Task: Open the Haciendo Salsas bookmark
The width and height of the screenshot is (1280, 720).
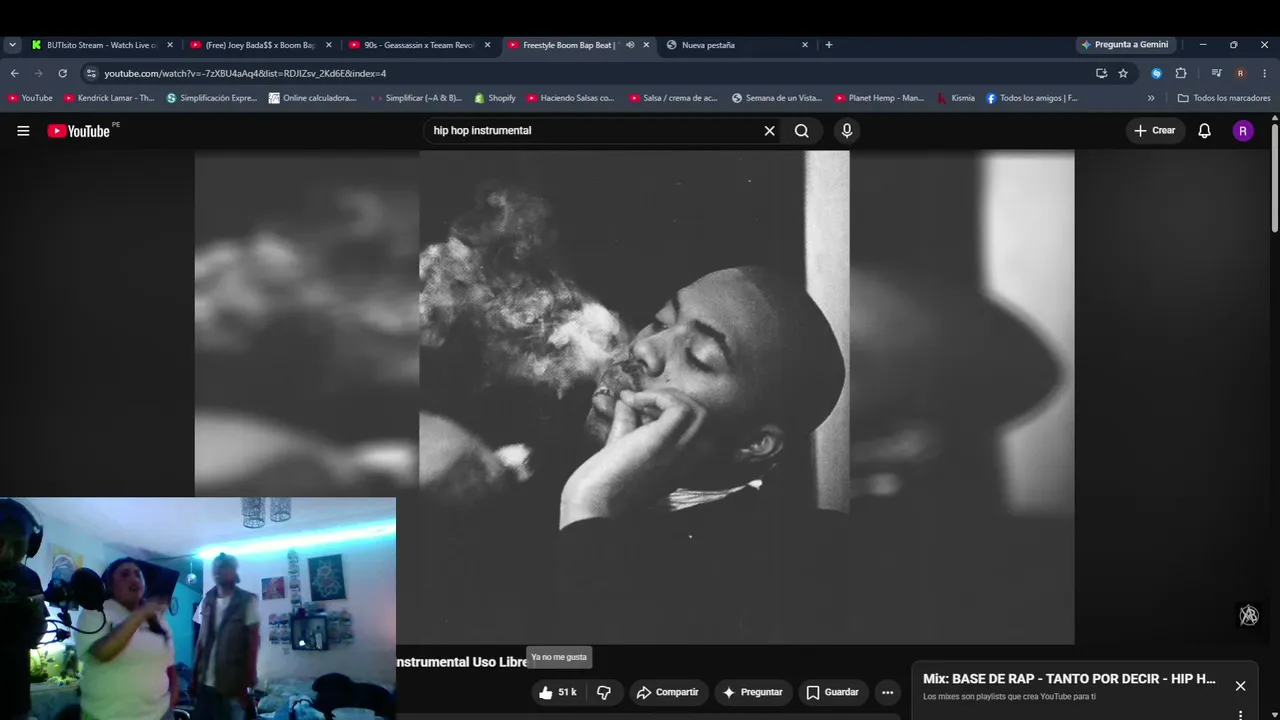Action: pos(570,98)
